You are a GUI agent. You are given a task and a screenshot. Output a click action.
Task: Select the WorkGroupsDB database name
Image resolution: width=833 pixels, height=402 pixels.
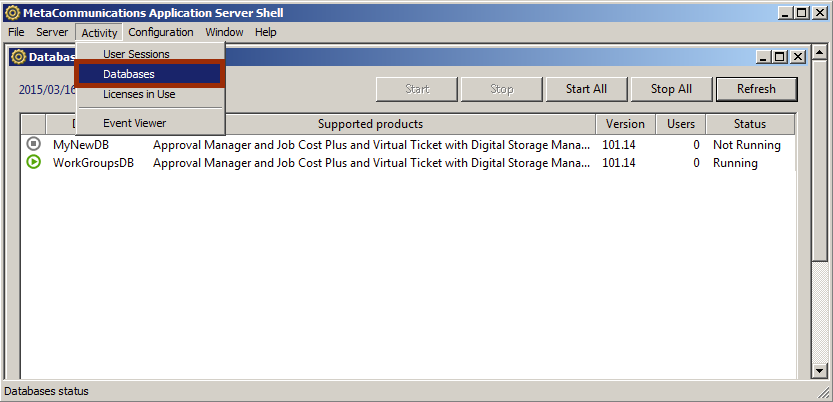pos(94,163)
